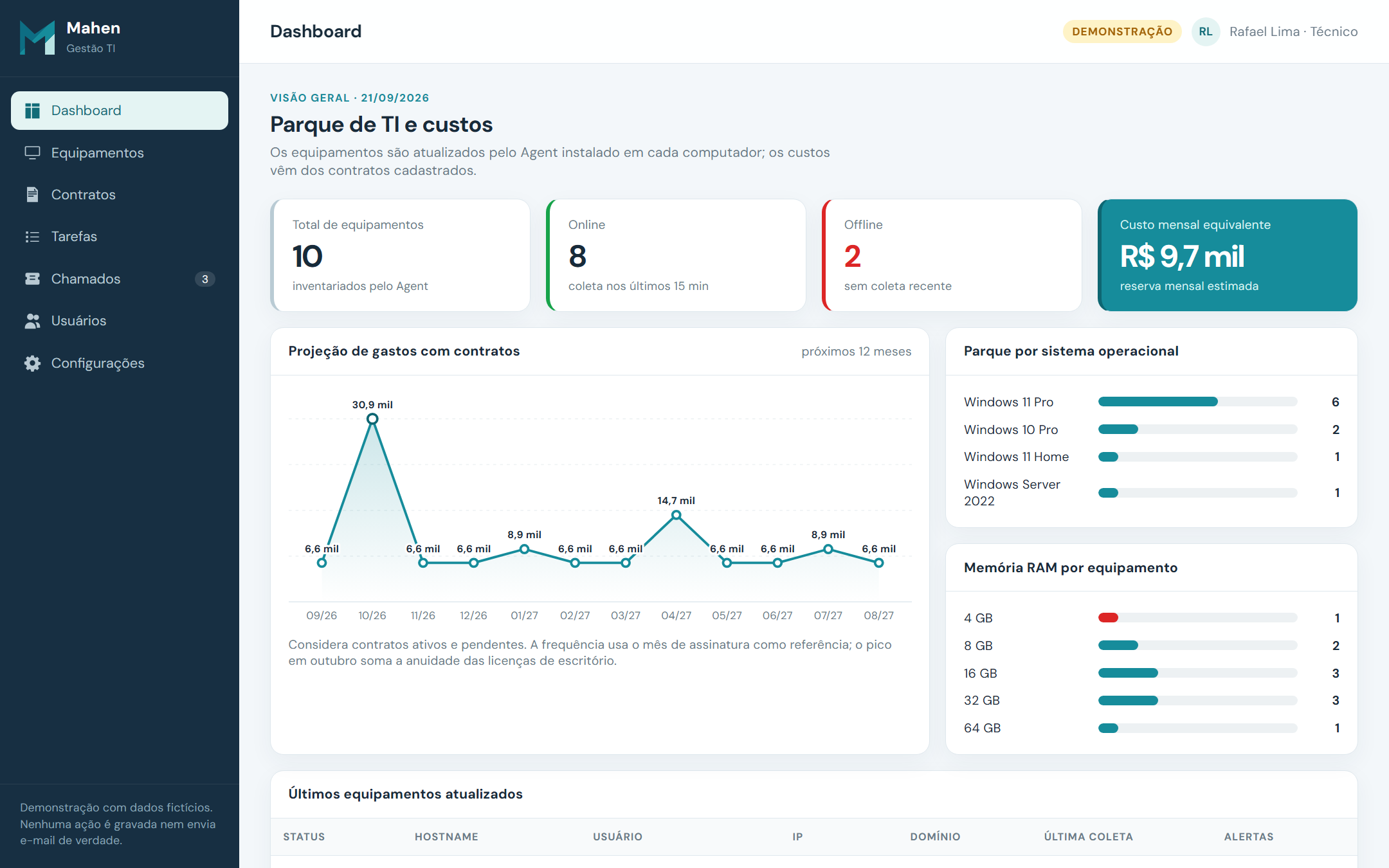This screenshot has width=1389, height=868.
Task: Click the Windows 11 Pro progress bar
Action: [1198, 402]
